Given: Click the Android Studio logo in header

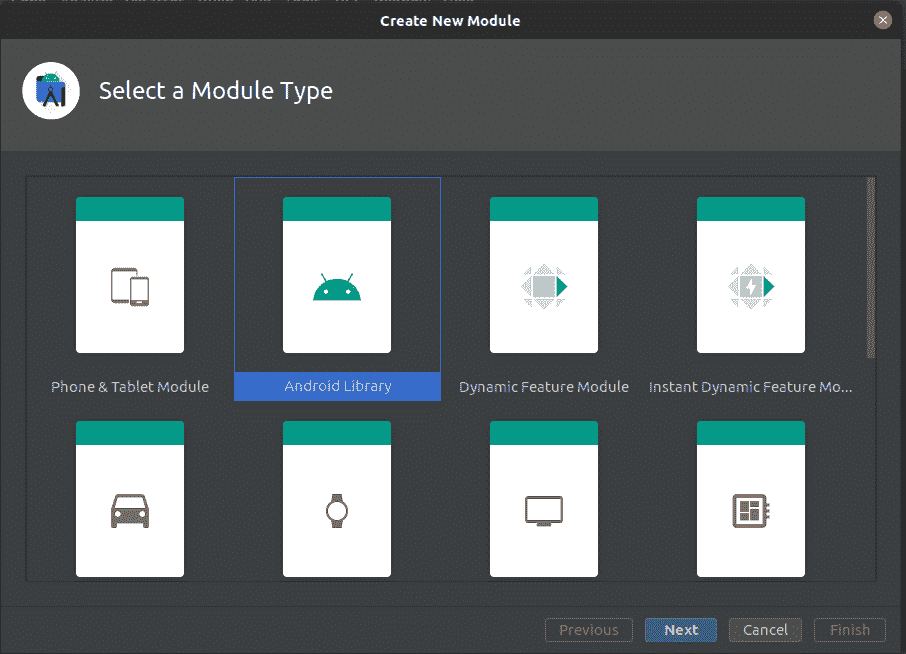Looking at the screenshot, I should [x=51, y=91].
